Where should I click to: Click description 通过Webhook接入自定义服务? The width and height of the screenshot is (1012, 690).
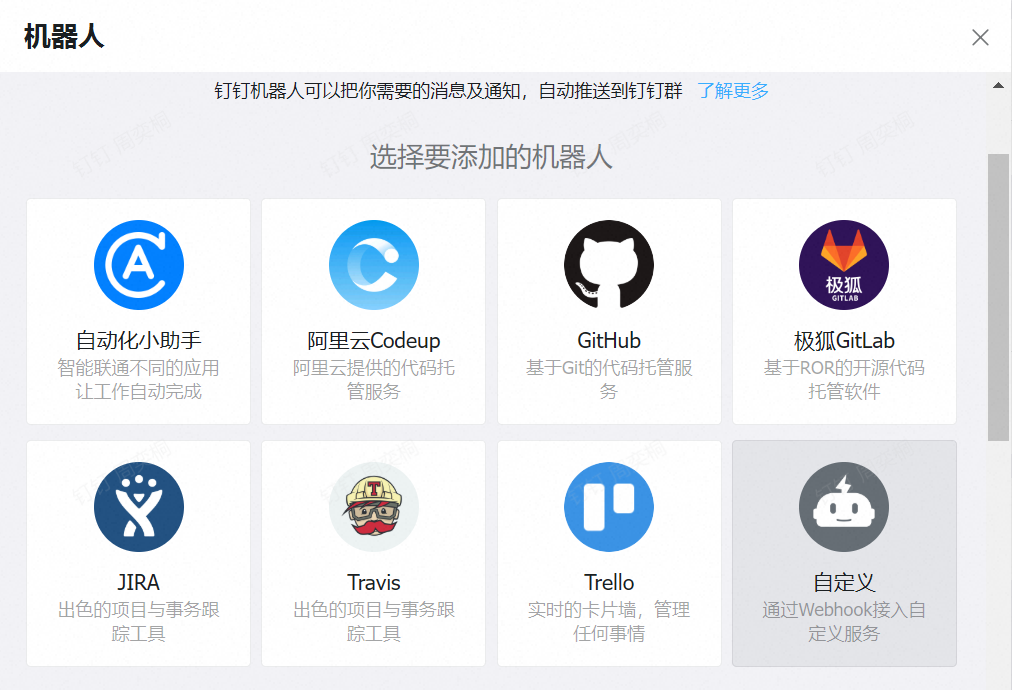(844, 622)
